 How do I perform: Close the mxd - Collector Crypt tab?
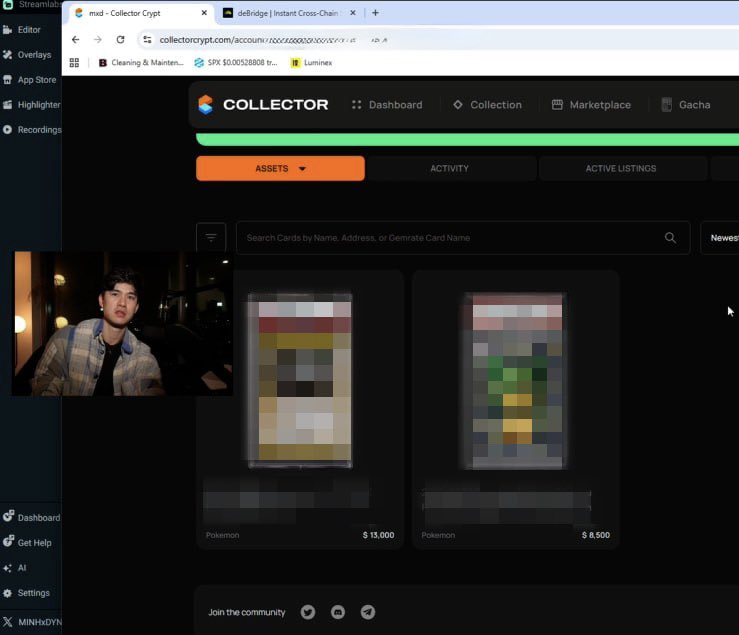tap(204, 13)
